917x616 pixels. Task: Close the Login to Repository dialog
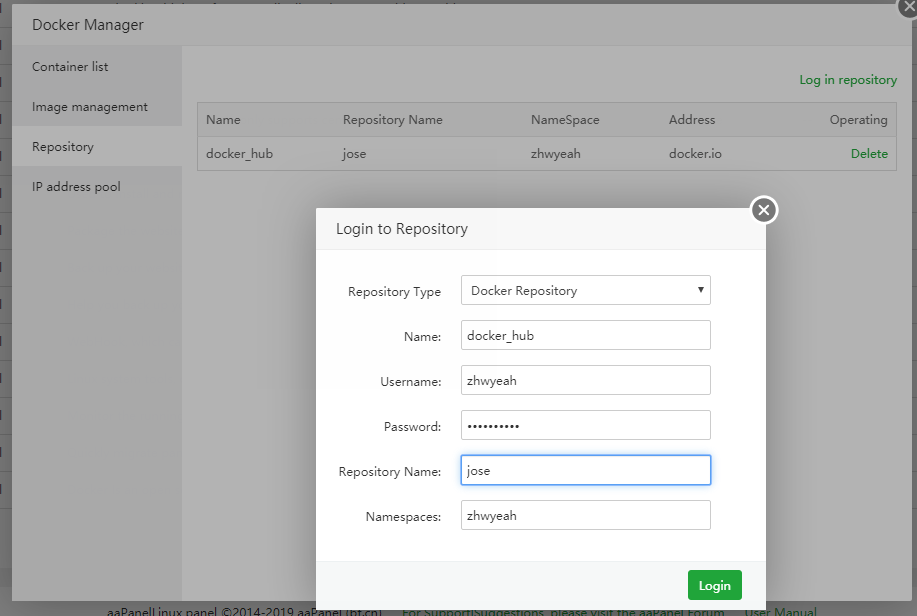tap(763, 210)
